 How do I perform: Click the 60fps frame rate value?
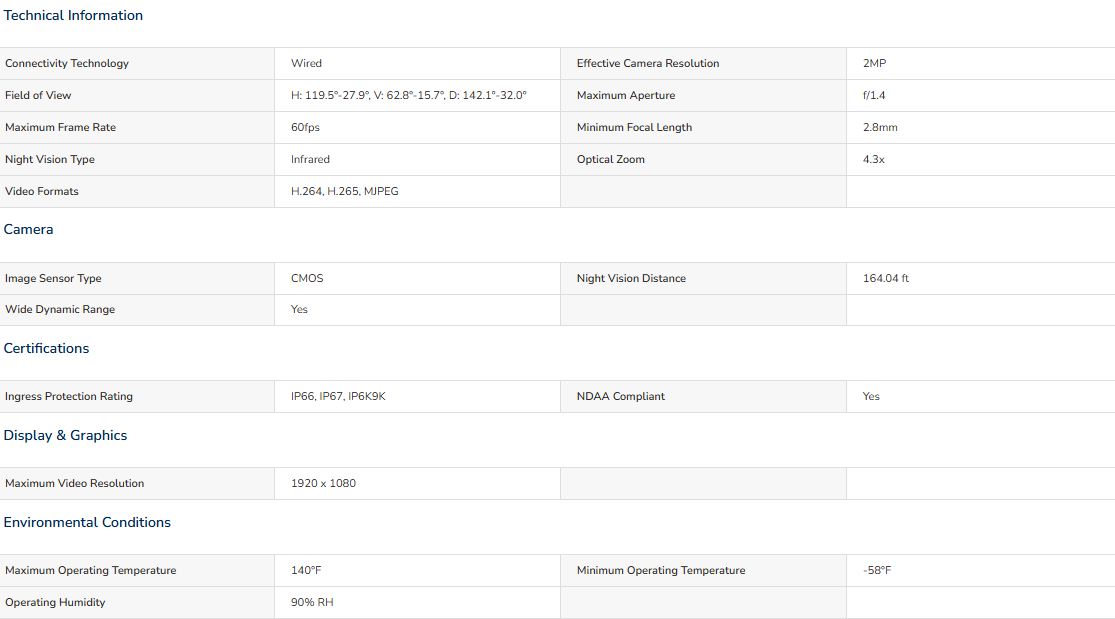305,127
